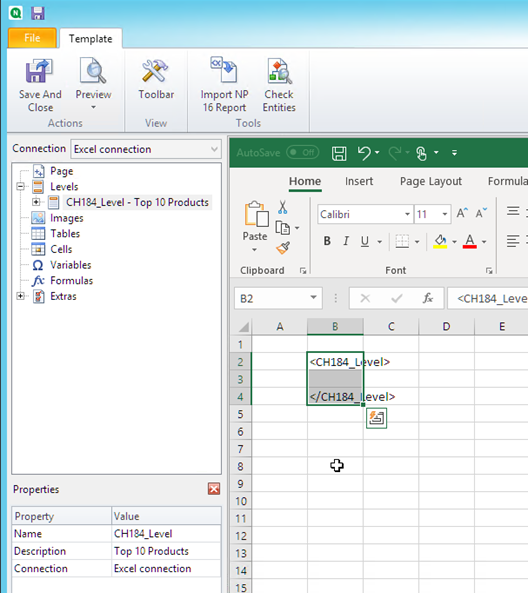Toggle AutoSave switch

[303, 152]
